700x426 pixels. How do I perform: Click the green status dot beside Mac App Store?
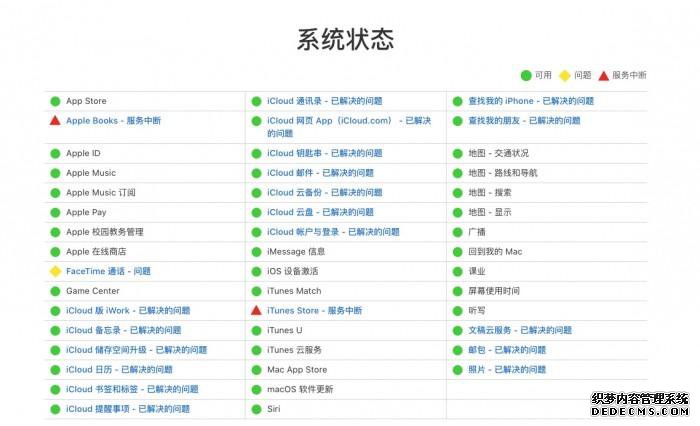(x=256, y=370)
